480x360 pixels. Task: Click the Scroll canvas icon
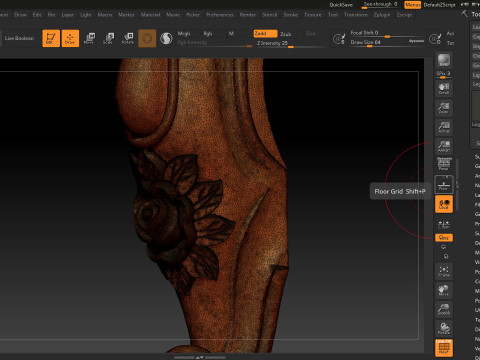[444, 88]
